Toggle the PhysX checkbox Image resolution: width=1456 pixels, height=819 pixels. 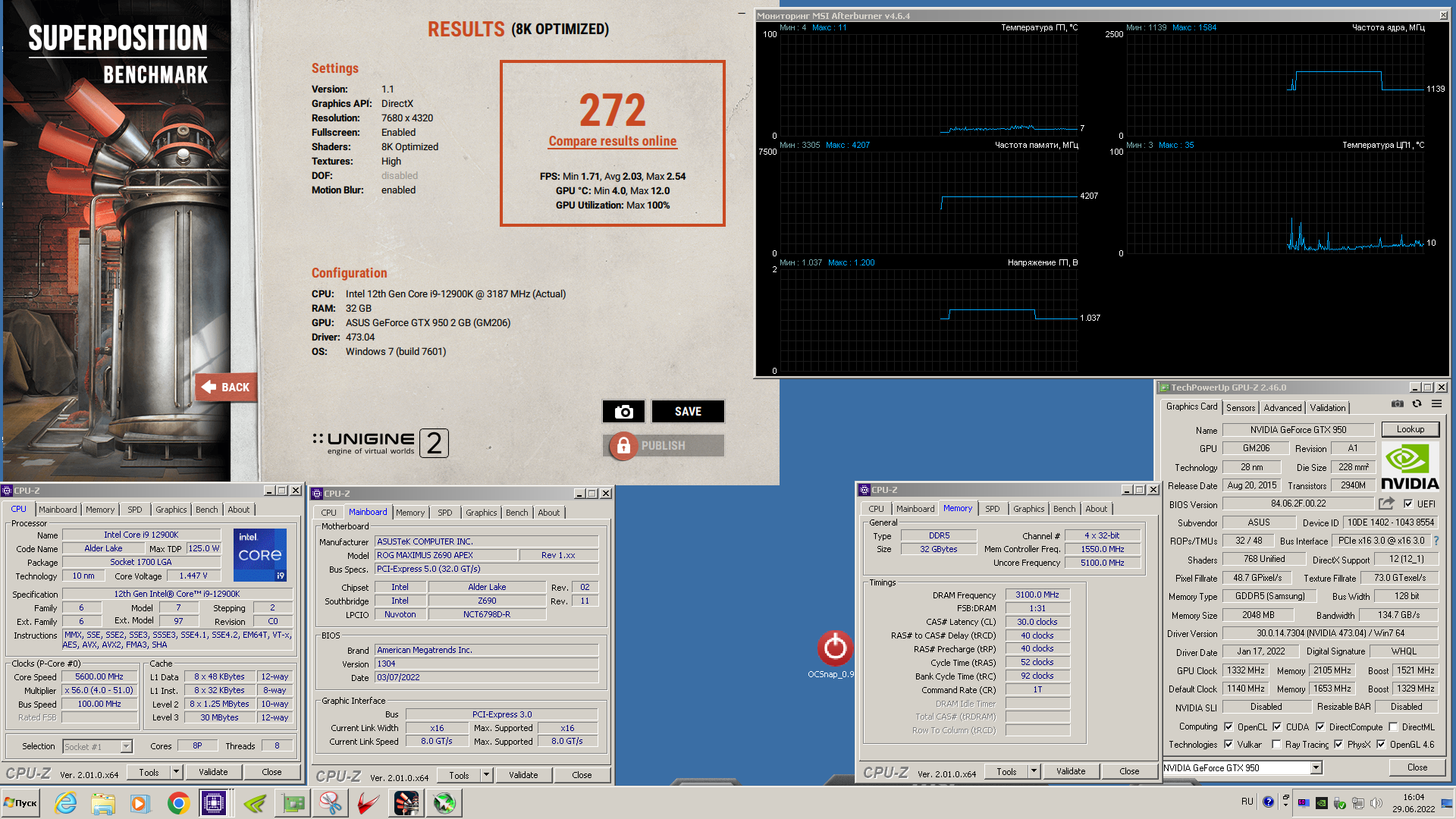pos(1338,744)
